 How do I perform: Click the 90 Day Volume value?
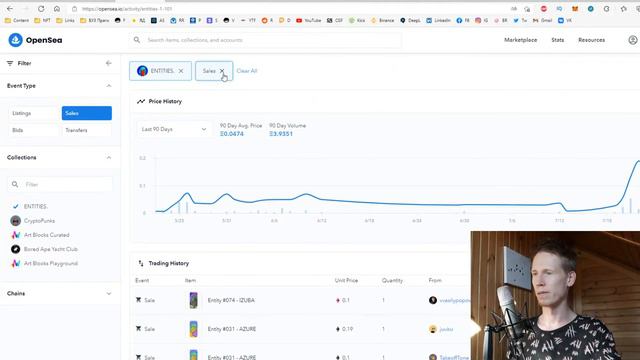pyautogui.click(x=281, y=134)
